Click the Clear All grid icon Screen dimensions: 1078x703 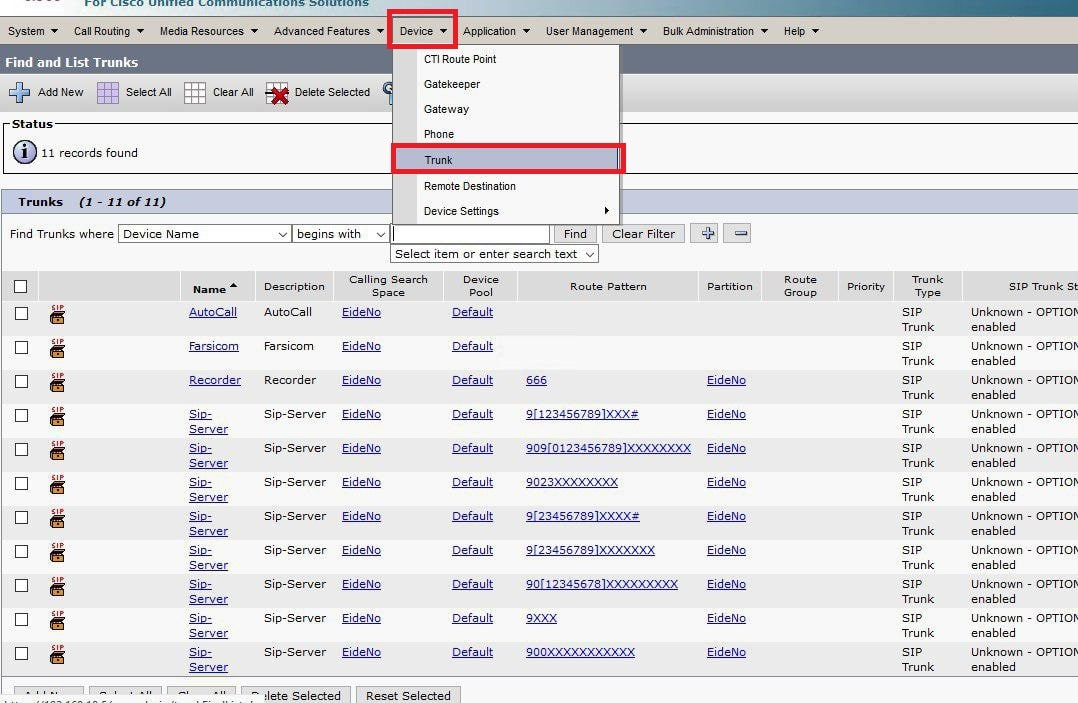(x=195, y=93)
